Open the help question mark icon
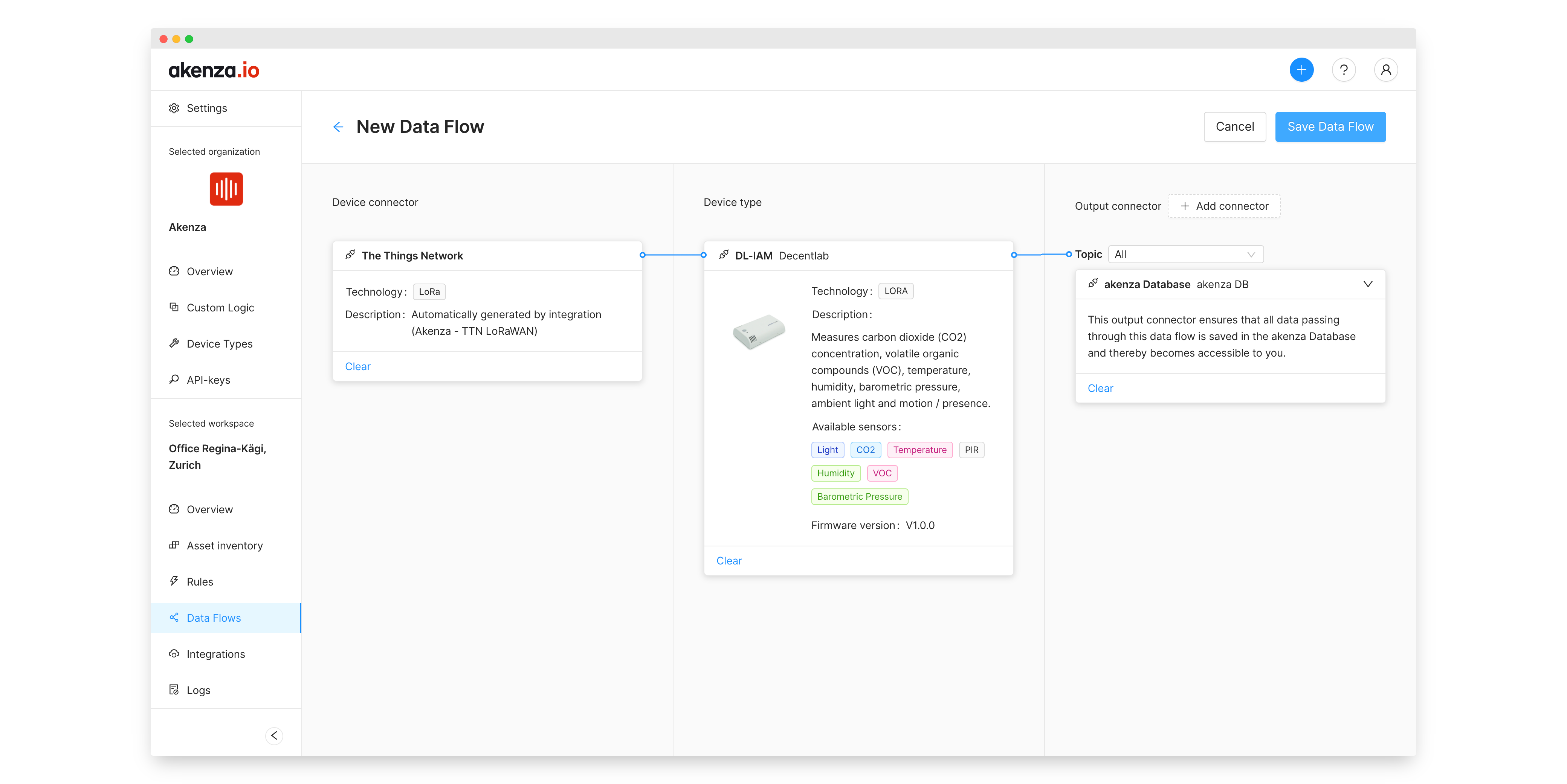The width and height of the screenshot is (1567, 784). click(x=1343, y=70)
